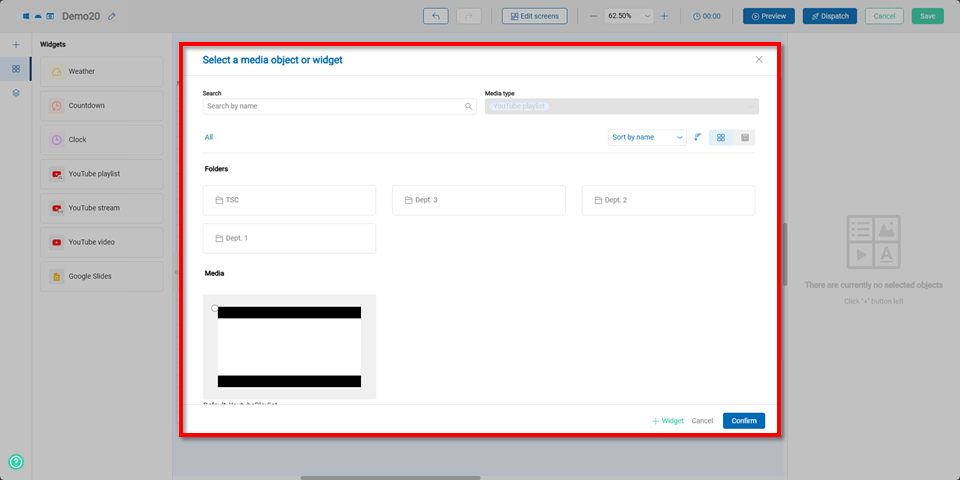960x480 pixels.
Task: Click the Dispatch button
Action: (x=829, y=16)
